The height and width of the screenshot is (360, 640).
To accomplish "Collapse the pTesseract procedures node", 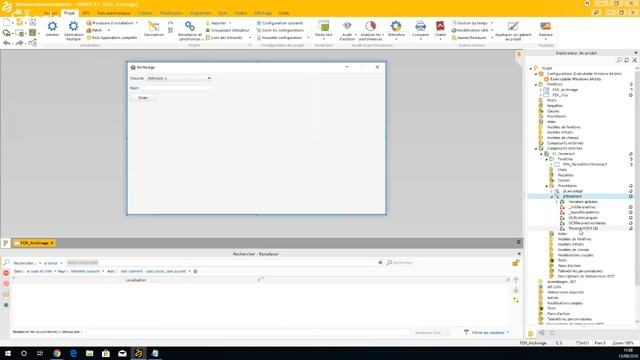I will pos(552,196).
